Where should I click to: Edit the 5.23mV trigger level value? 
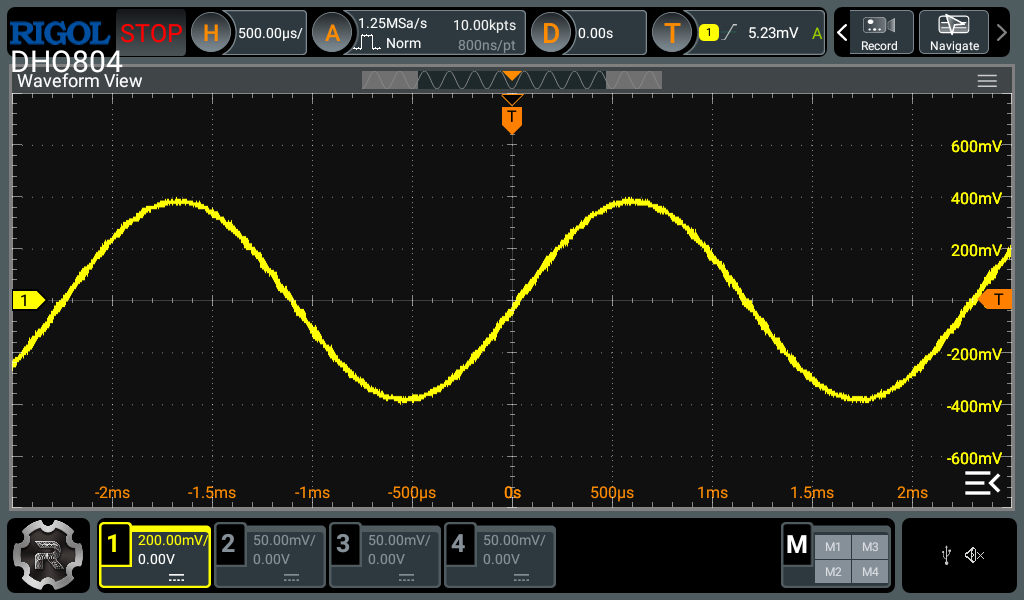click(773, 33)
